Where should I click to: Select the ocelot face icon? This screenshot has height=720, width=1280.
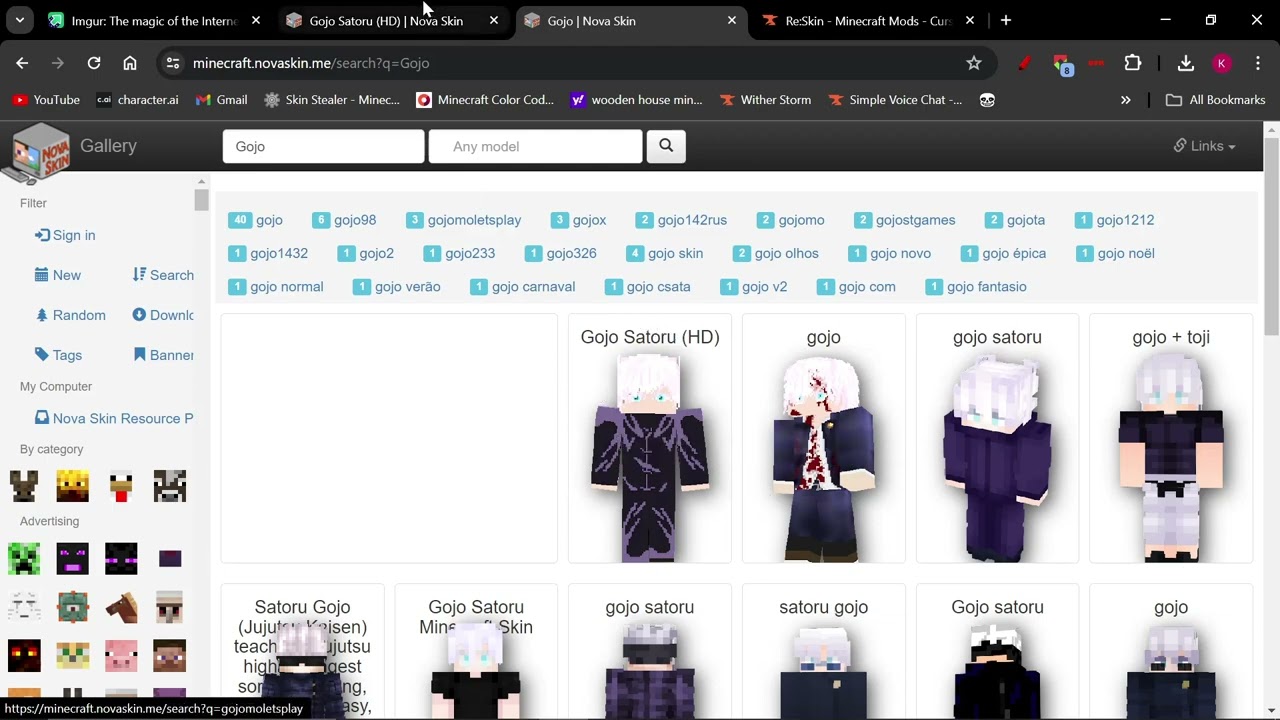click(72, 656)
